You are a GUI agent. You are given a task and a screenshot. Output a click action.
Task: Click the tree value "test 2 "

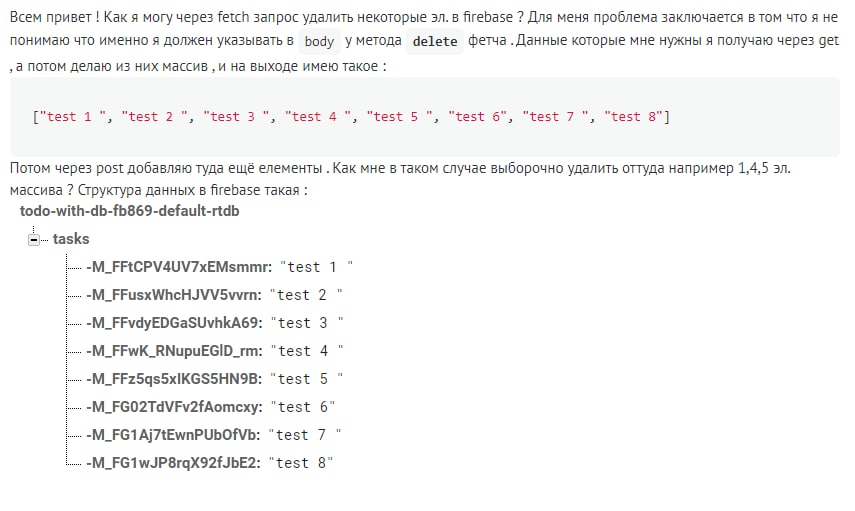click(x=306, y=295)
